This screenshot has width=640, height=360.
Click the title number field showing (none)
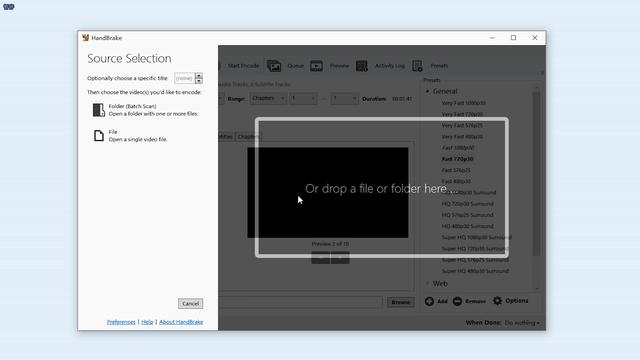tap(184, 78)
